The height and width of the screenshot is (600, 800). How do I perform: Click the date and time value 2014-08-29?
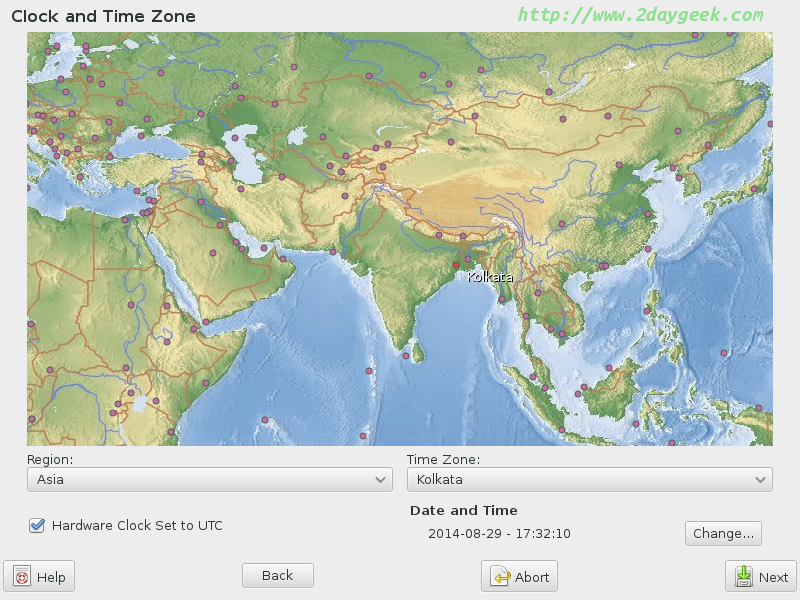pos(499,533)
